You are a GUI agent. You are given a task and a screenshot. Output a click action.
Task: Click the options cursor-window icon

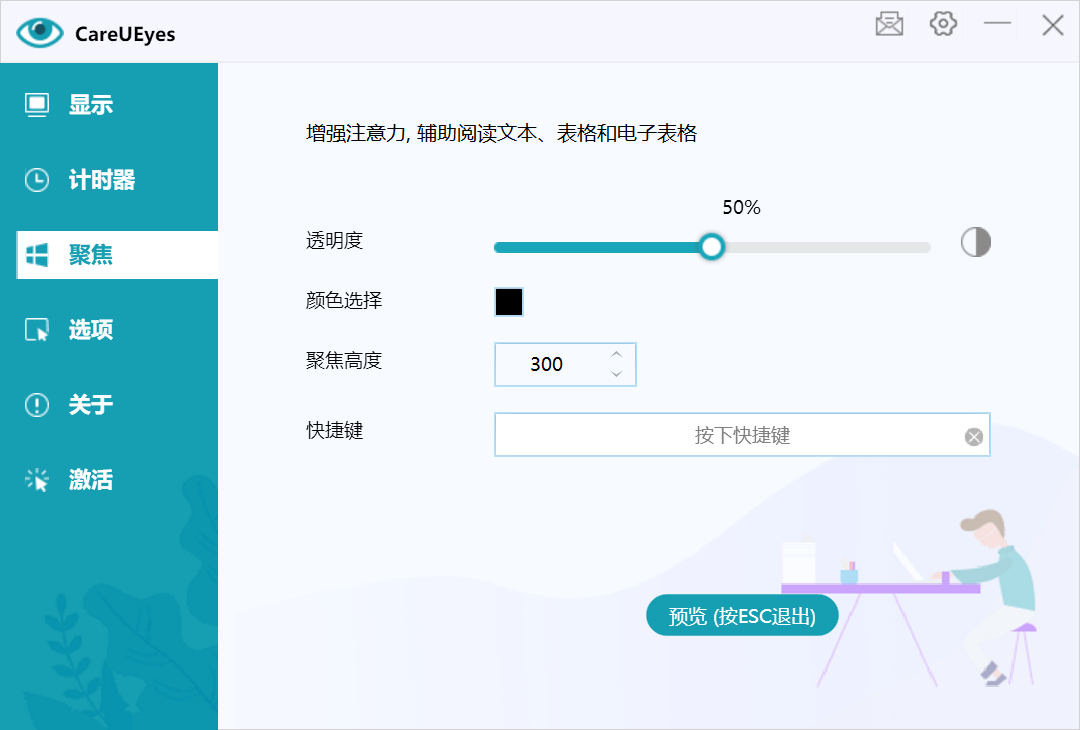[37, 330]
